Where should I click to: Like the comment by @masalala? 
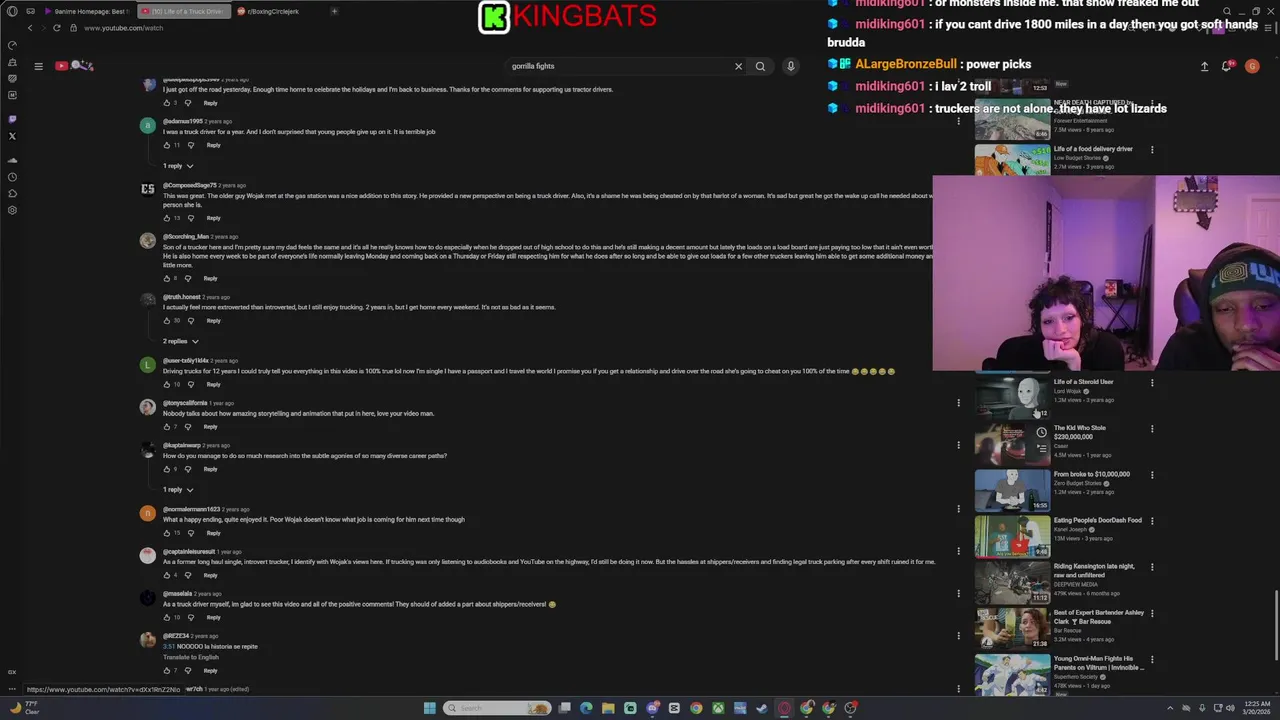click(x=167, y=617)
